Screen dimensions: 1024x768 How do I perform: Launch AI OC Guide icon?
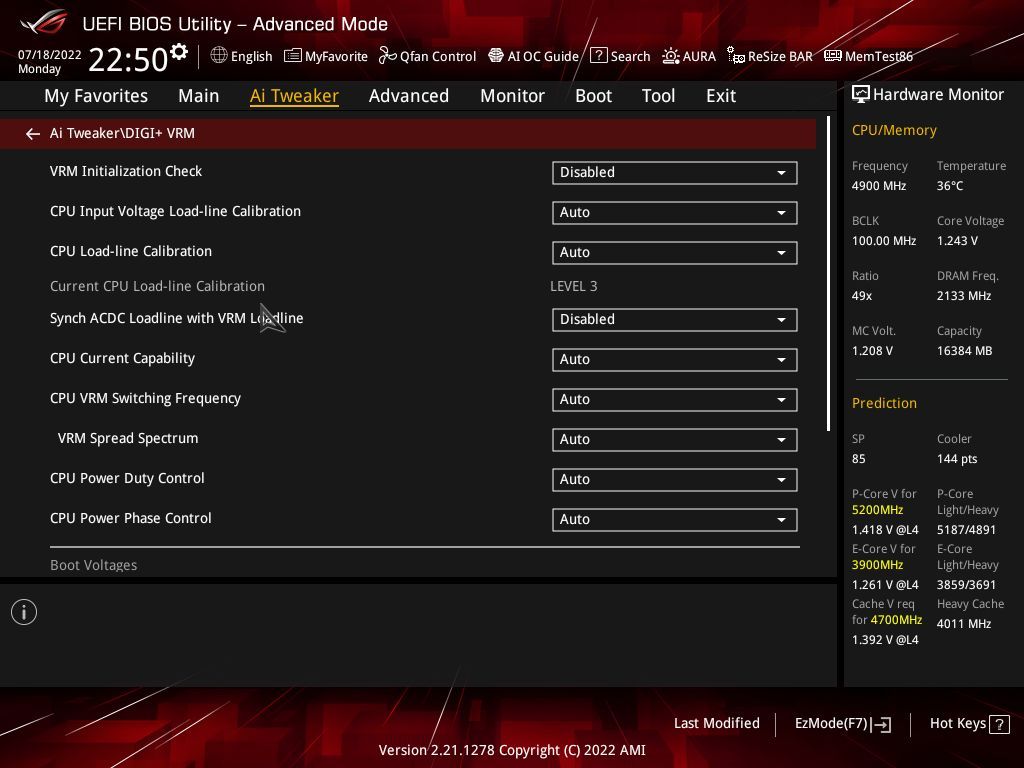coord(496,56)
